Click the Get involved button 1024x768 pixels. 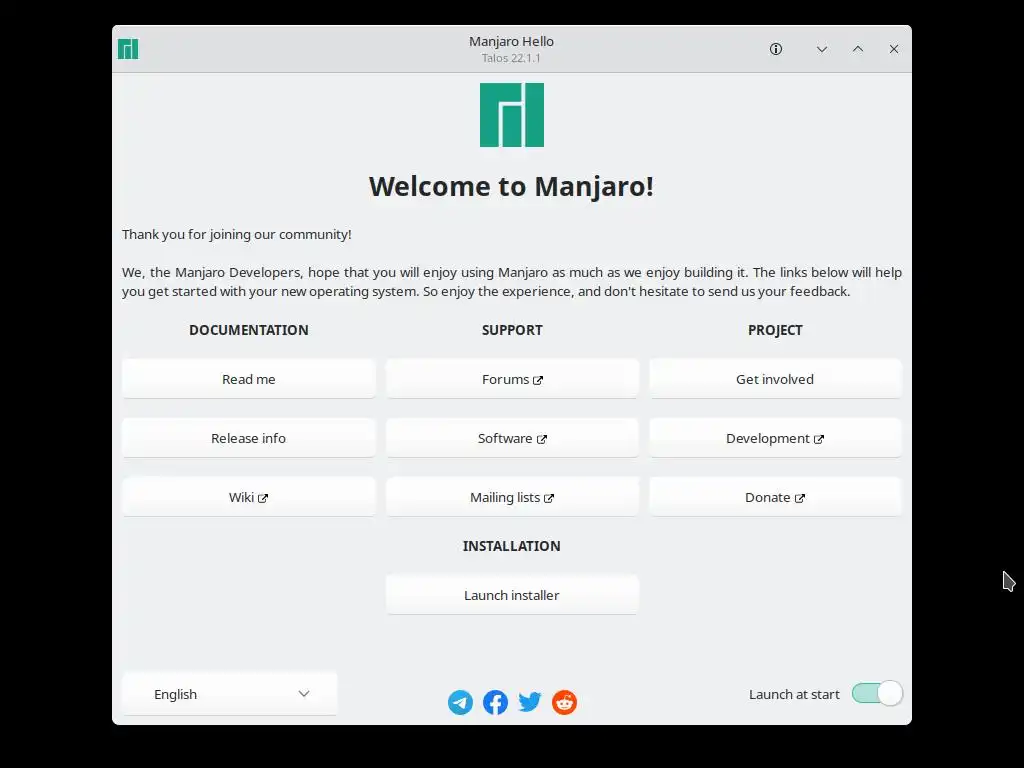coord(775,379)
